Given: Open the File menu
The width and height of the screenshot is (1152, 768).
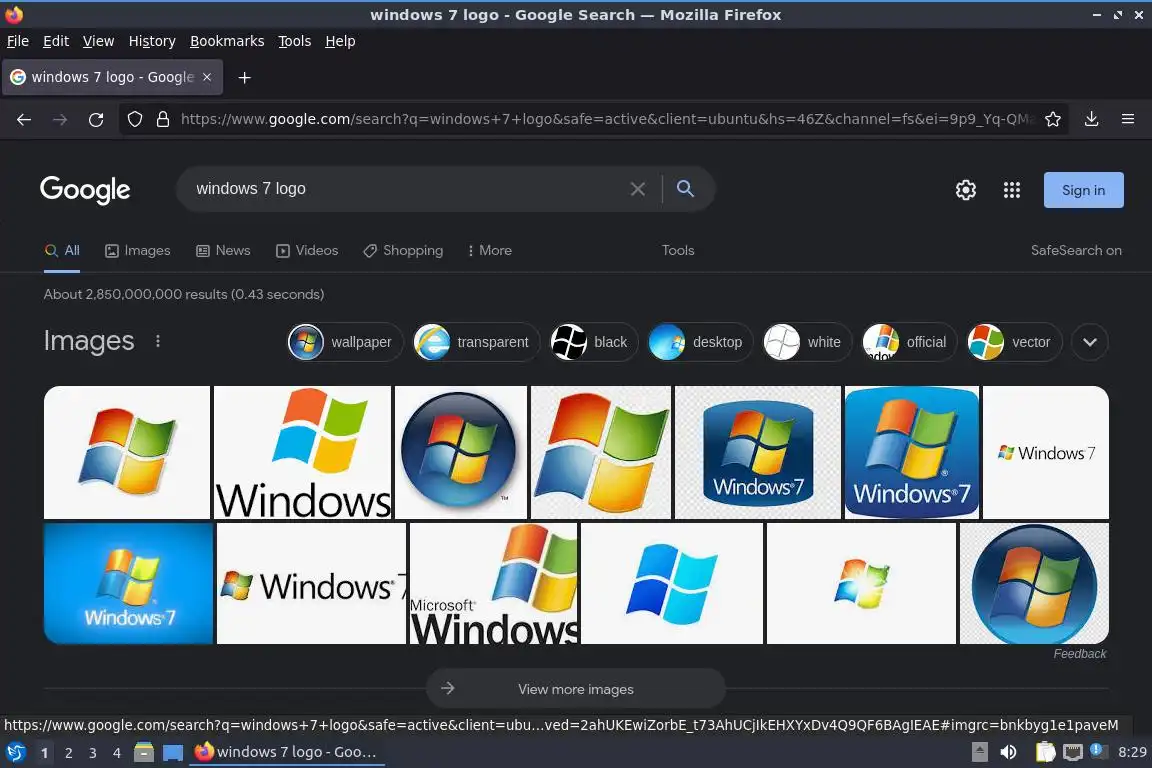Looking at the screenshot, I should tap(18, 41).
